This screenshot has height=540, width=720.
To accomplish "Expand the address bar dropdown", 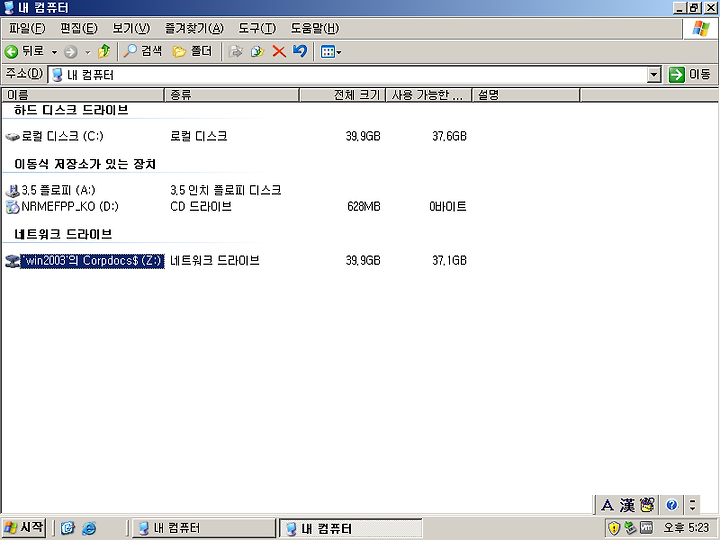I will 653,74.
